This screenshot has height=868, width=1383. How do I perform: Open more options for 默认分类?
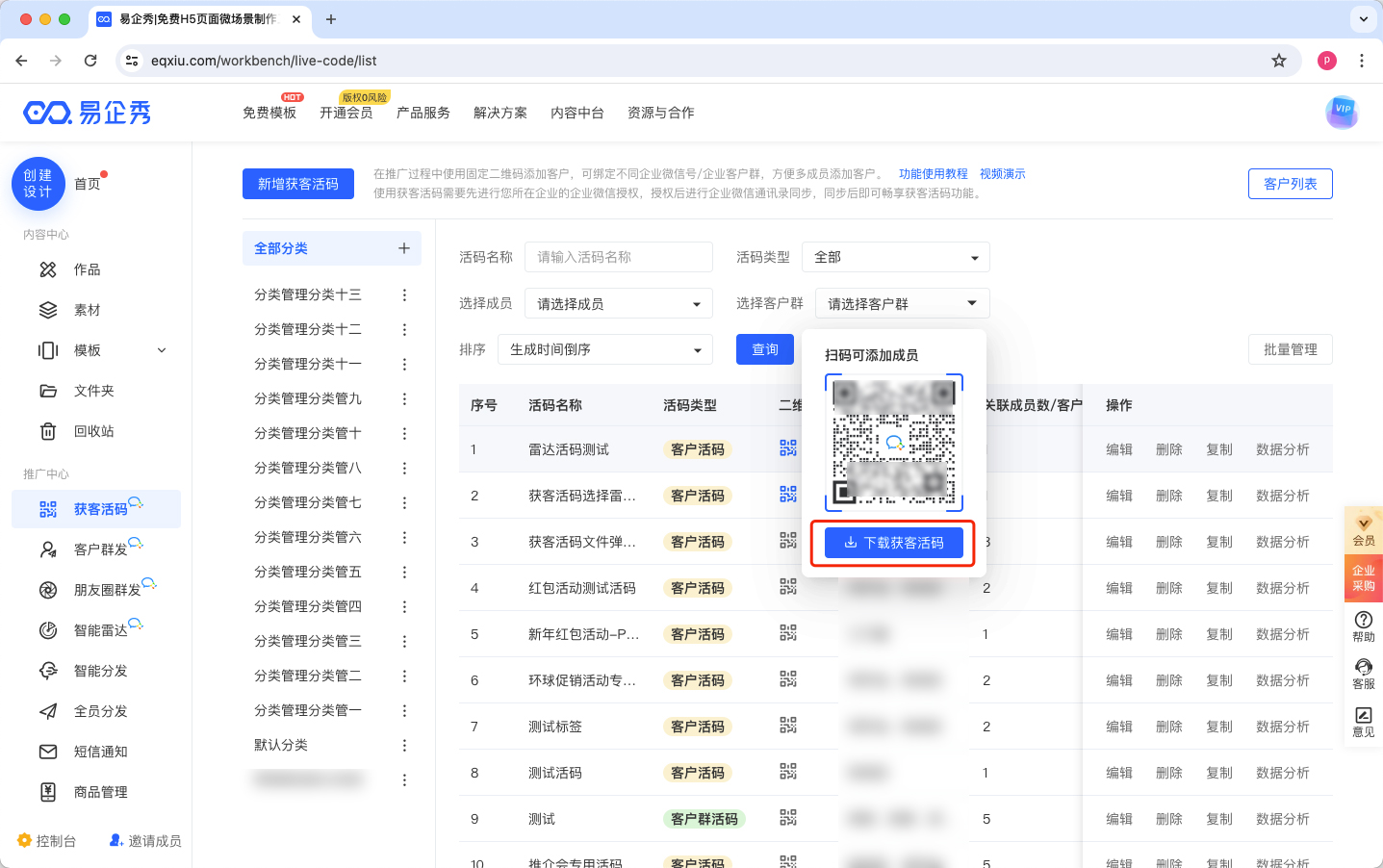tap(404, 745)
